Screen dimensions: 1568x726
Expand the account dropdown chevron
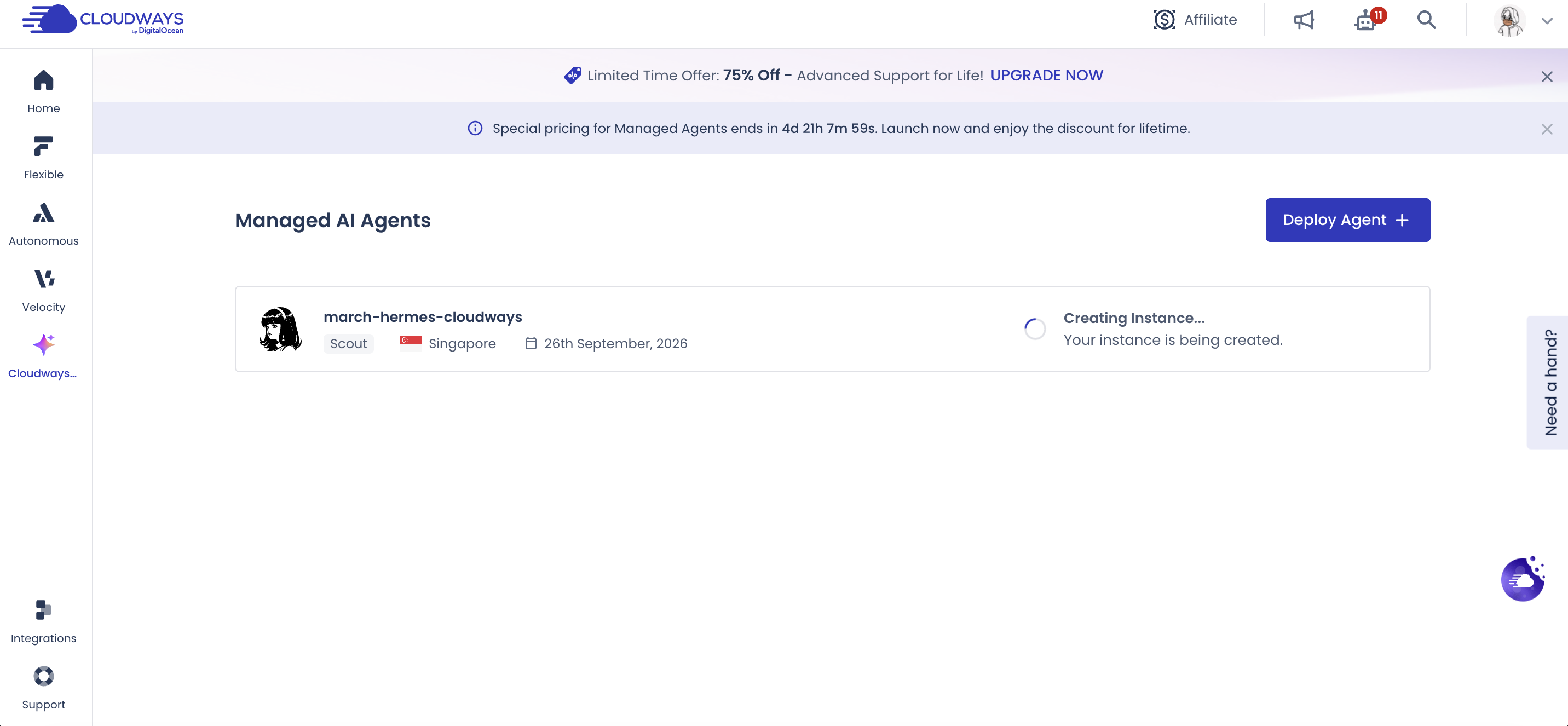pyautogui.click(x=1547, y=21)
